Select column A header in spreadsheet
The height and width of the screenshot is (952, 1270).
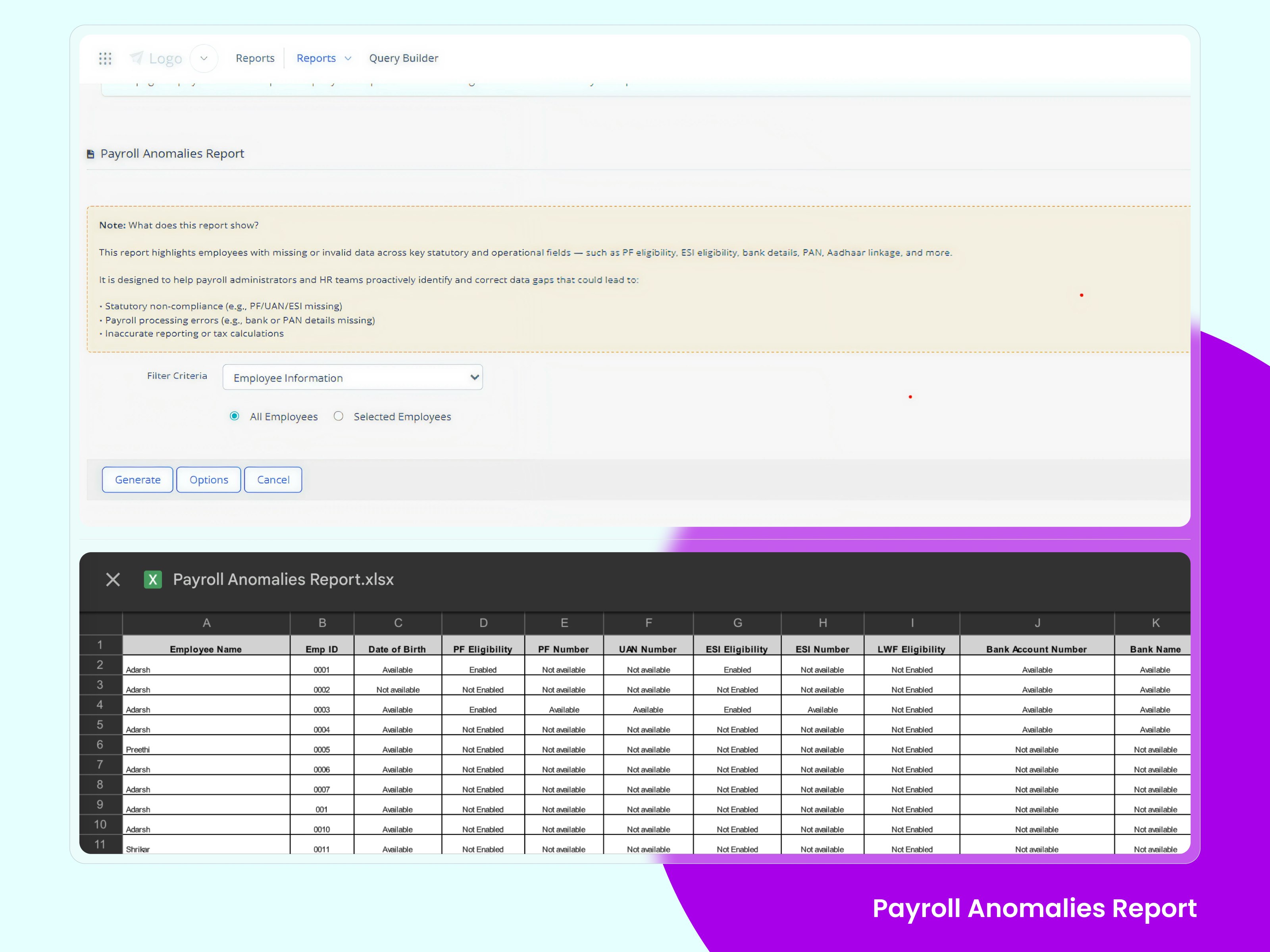(x=206, y=623)
